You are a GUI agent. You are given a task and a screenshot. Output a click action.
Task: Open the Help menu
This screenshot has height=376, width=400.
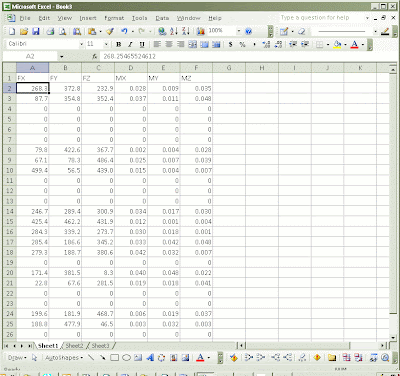215,18
